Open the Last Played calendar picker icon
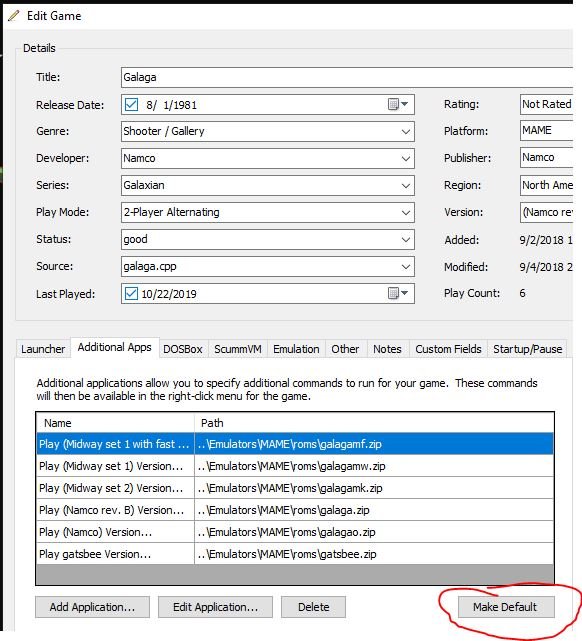 click(x=398, y=293)
